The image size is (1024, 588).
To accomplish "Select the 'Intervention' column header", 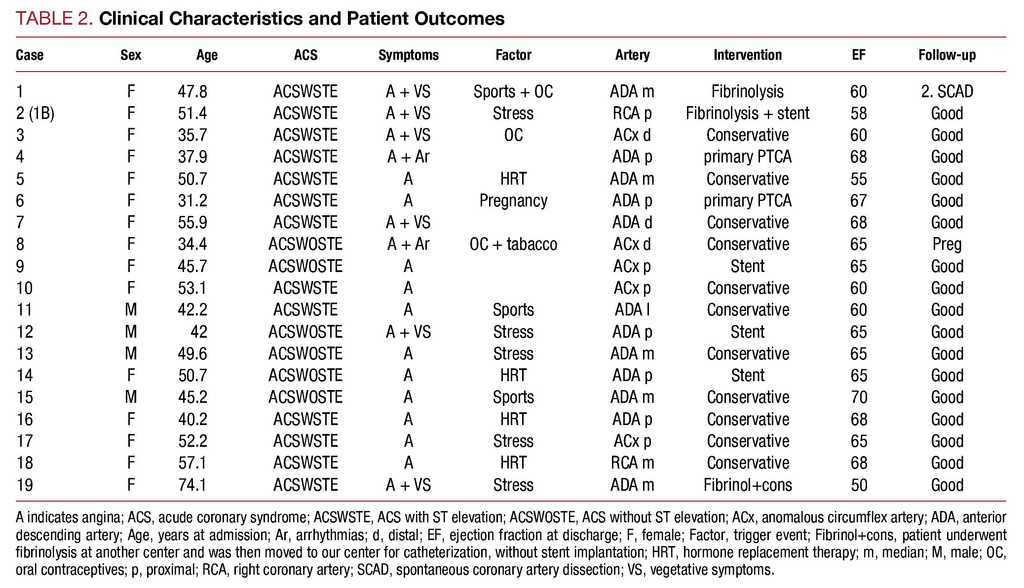I will click(x=747, y=55).
